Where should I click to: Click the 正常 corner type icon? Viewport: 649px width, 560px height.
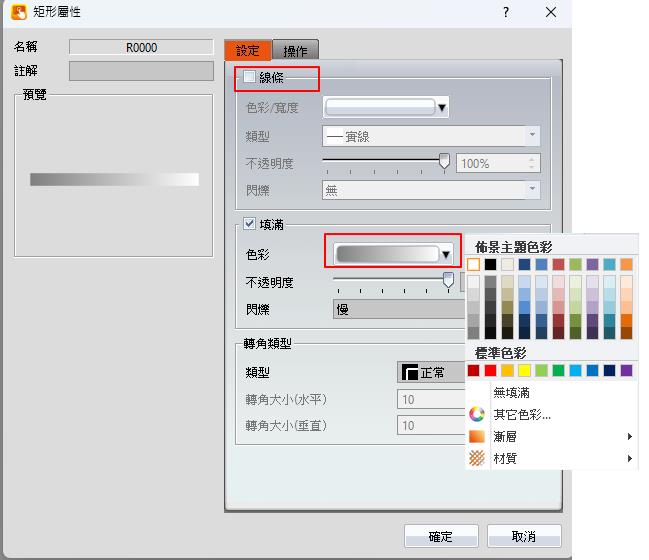[x=410, y=372]
